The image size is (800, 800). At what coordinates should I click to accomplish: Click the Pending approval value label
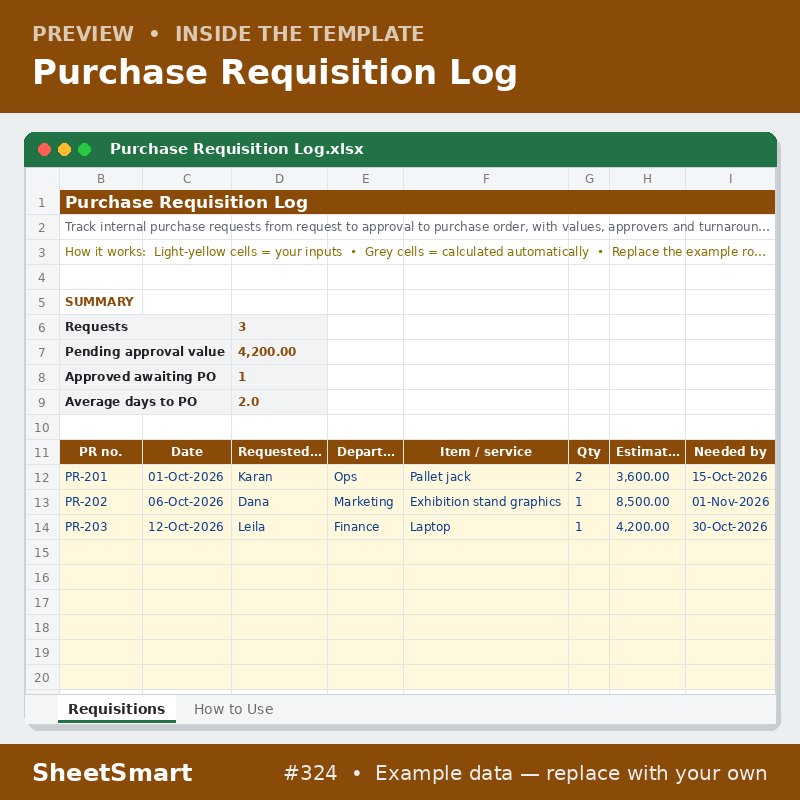(x=145, y=352)
